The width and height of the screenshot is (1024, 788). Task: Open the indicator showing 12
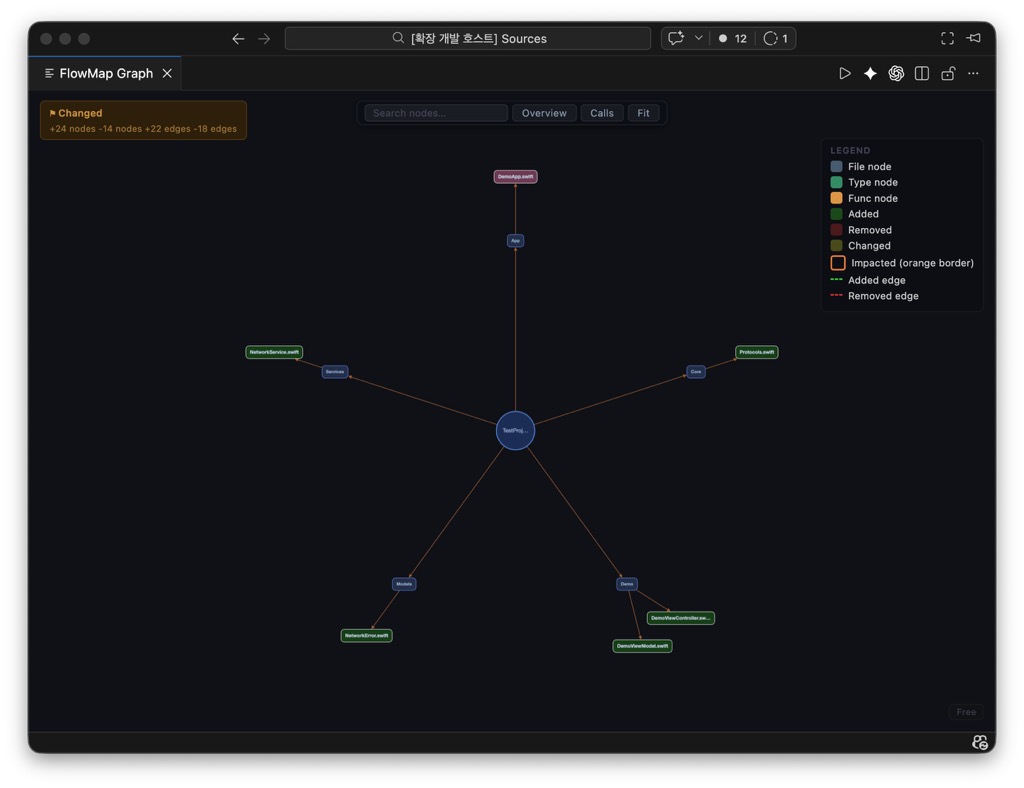[x=732, y=39]
